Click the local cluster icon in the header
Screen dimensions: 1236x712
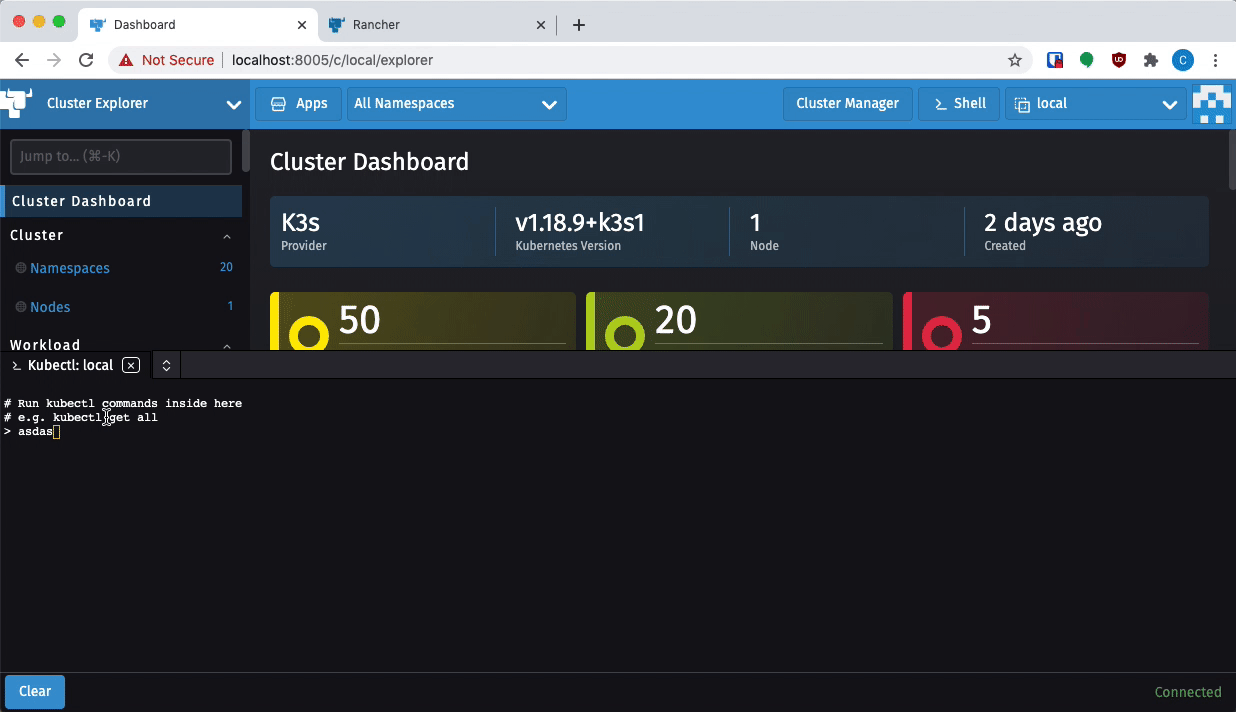click(x=1022, y=103)
